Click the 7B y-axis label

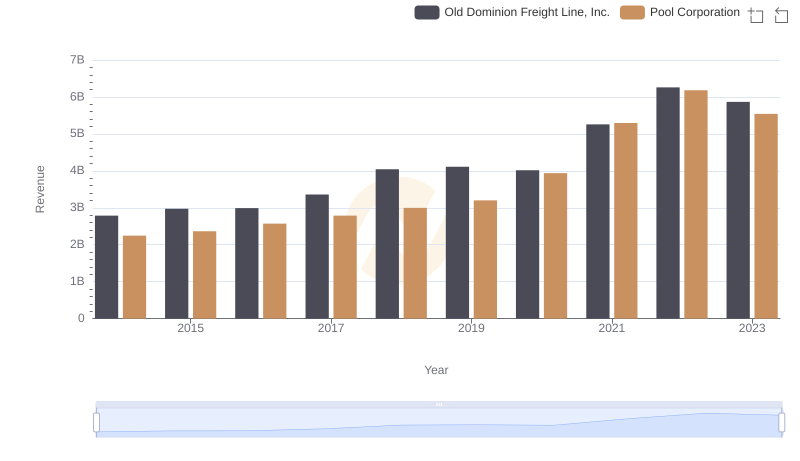(77, 60)
